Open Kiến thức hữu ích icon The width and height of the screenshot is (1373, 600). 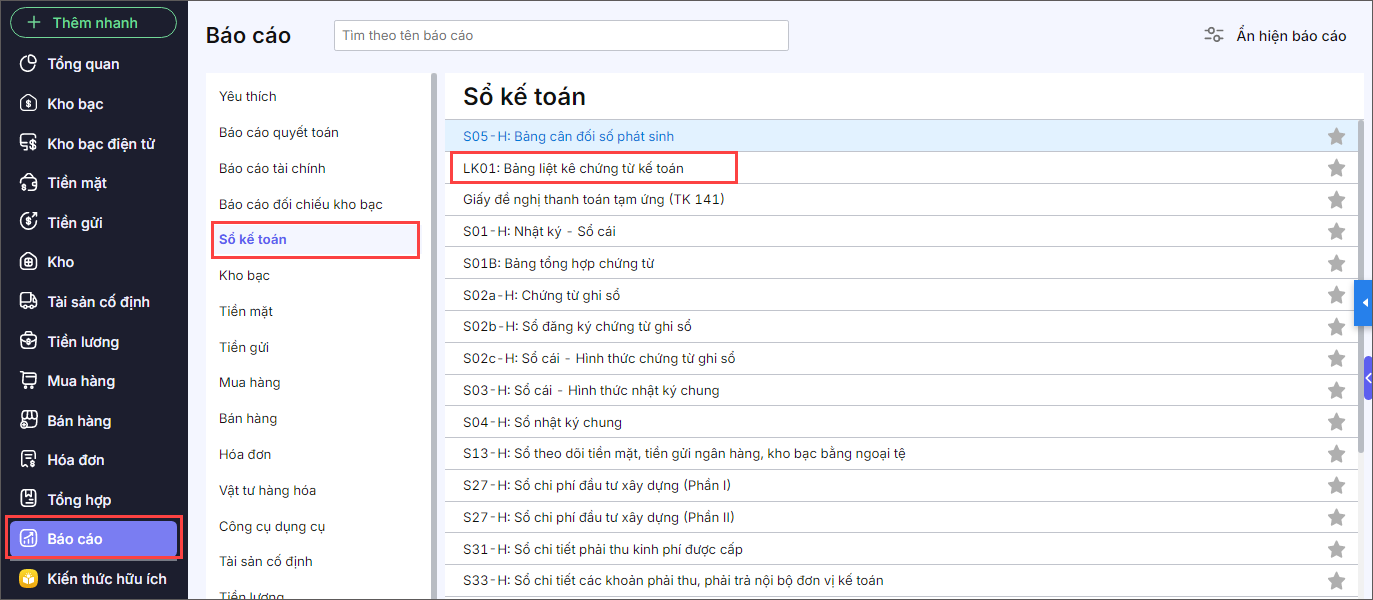click(29, 579)
